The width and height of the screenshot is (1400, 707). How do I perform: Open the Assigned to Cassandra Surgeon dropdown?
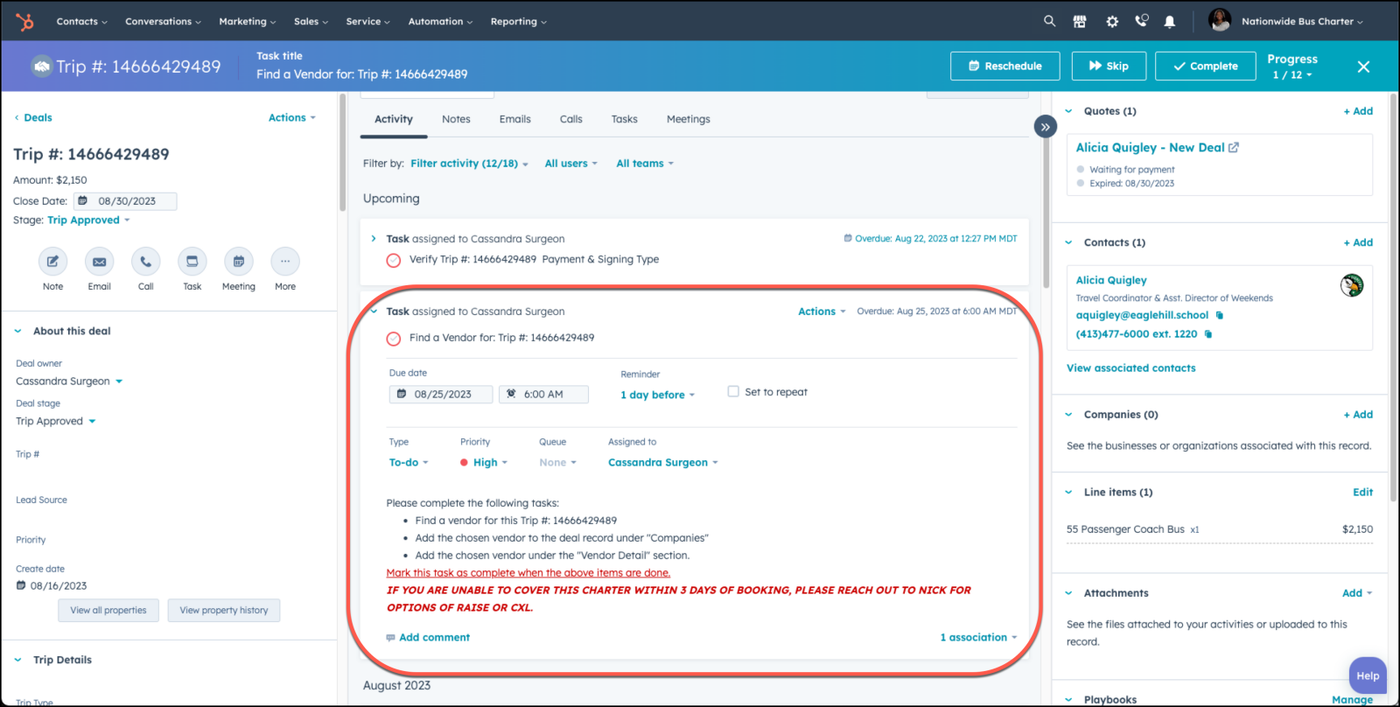coord(663,463)
